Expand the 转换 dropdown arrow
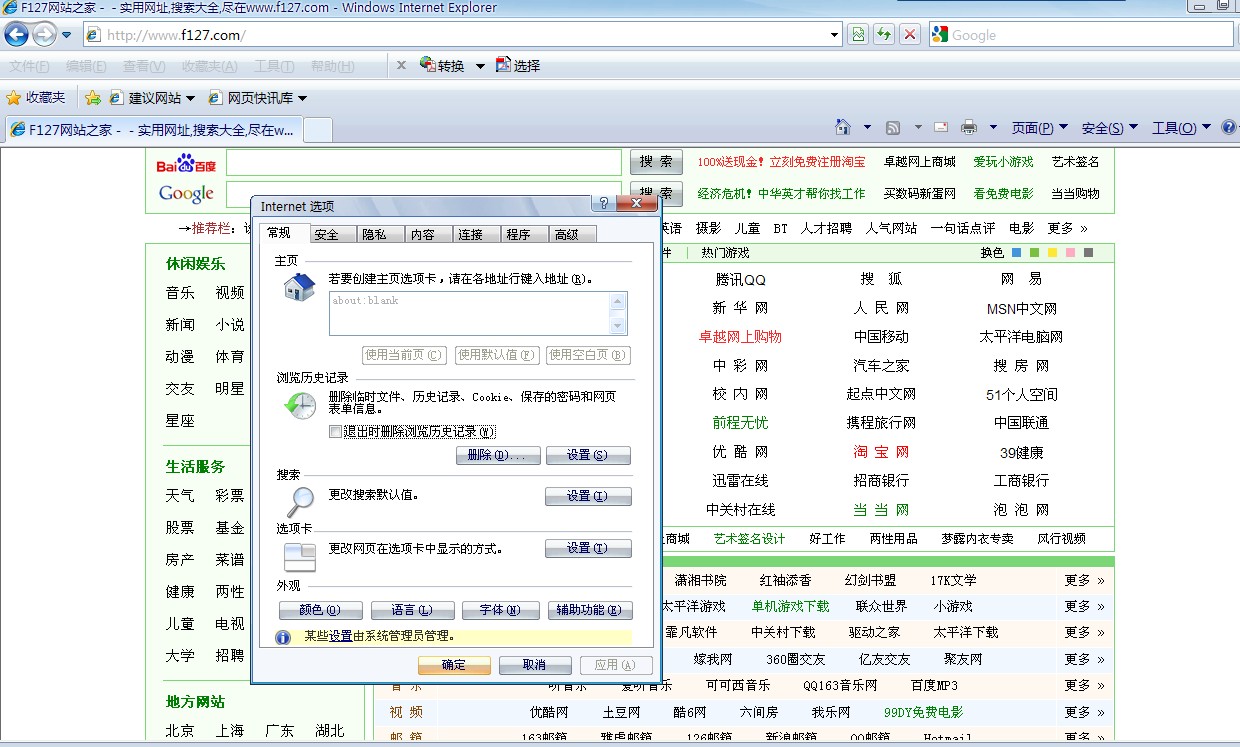Viewport: 1240px width, 747px height. (480, 66)
